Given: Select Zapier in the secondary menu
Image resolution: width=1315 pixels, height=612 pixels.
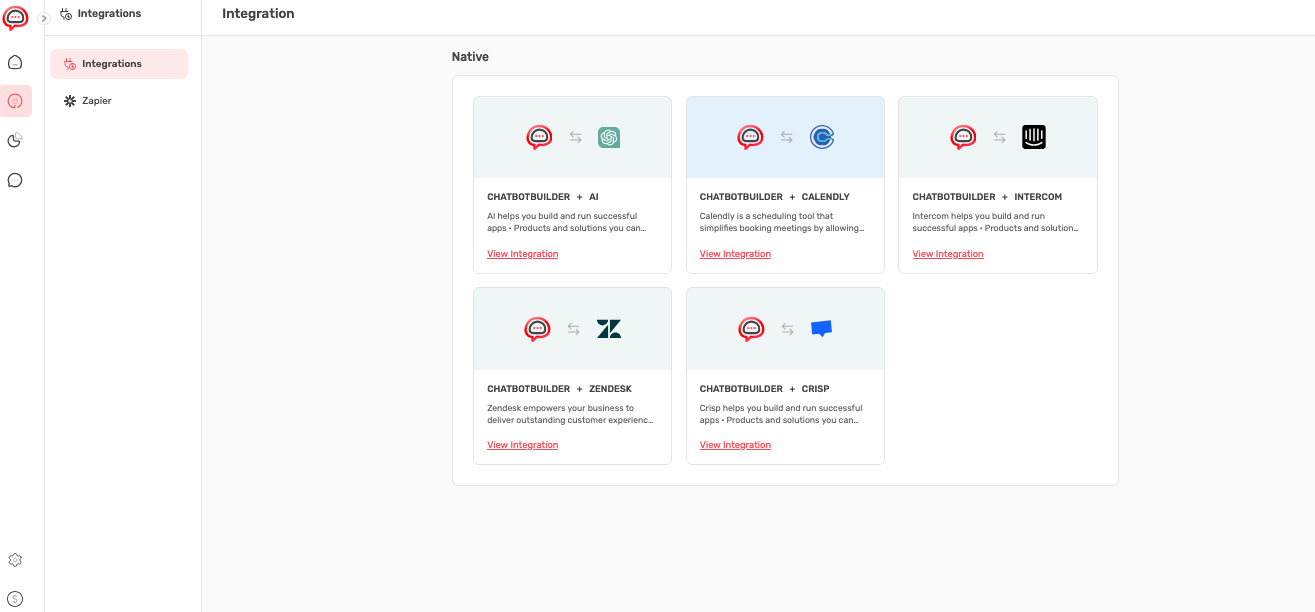Looking at the screenshot, I should tap(97, 100).
